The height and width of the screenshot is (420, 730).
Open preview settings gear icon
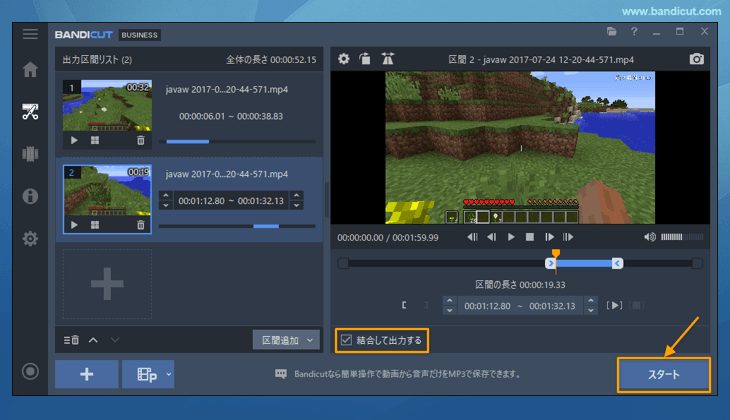pyautogui.click(x=344, y=59)
